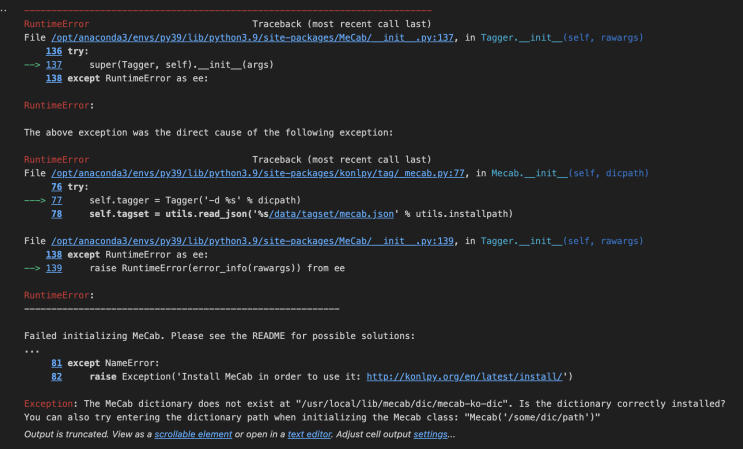Jump to line 139 raise RuntimeError
The height and width of the screenshot is (449, 743).
click(x=54, y=268)
